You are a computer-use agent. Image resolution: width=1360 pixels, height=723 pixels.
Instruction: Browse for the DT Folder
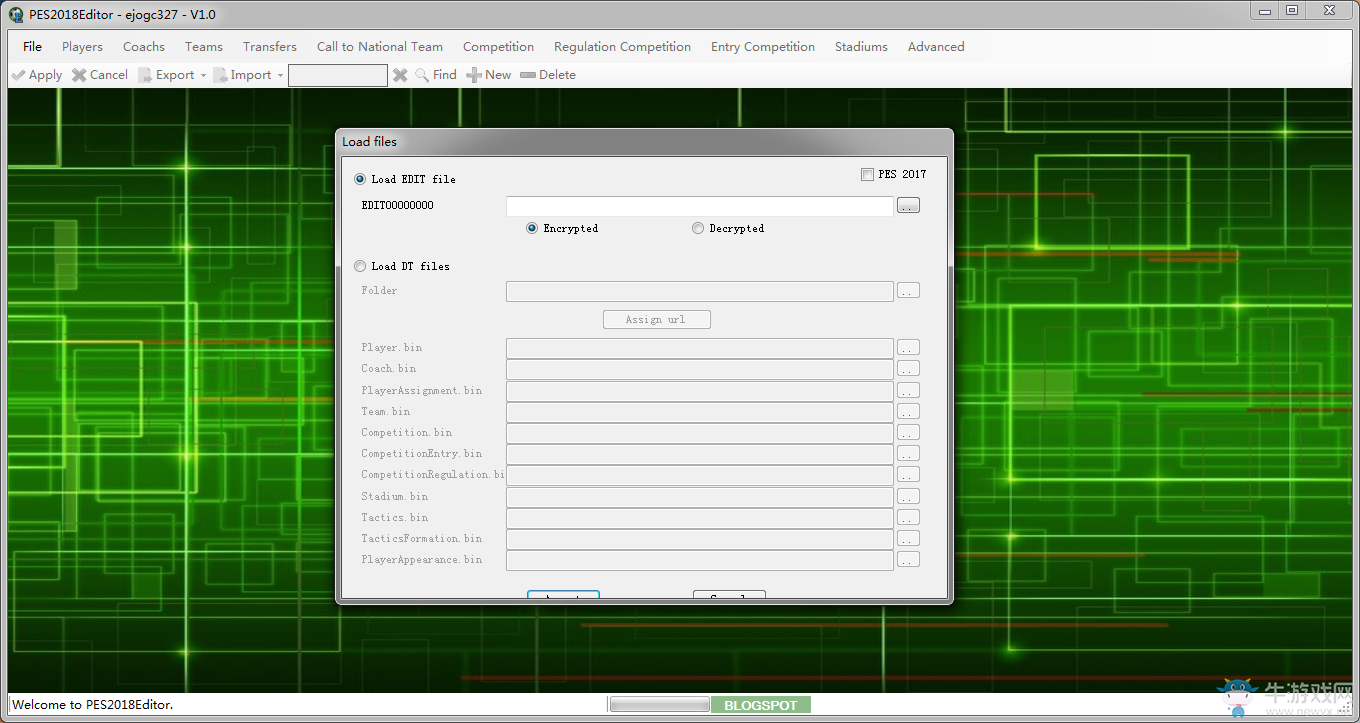pos(908,291)
